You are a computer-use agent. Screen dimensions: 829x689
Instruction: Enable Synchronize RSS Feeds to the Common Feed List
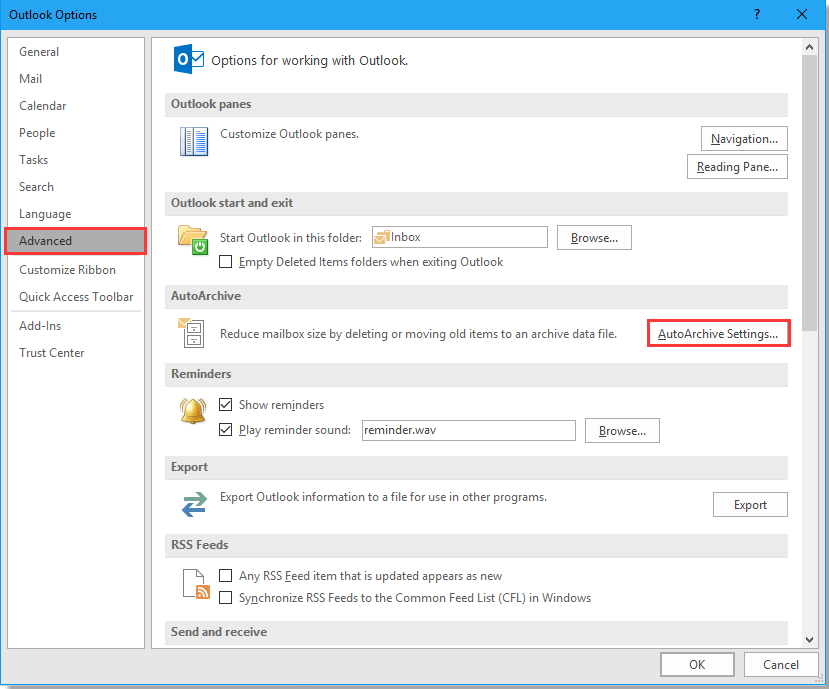pyautogui.click(x=225, y=597)
